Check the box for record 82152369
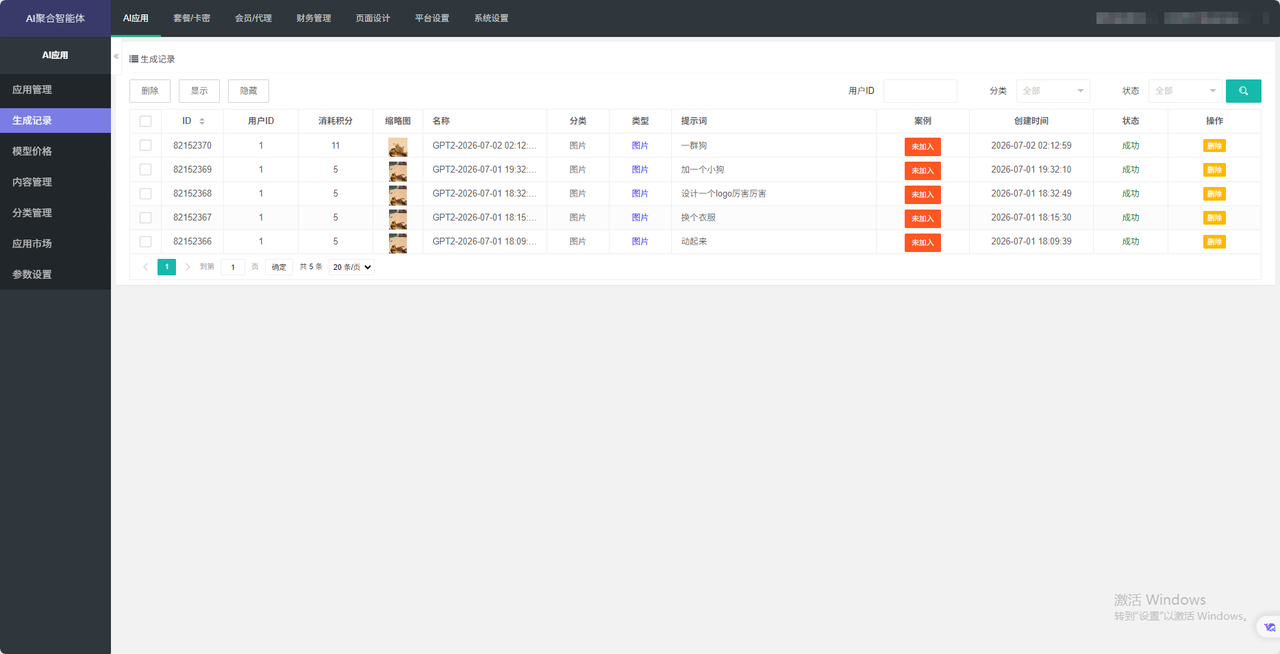1280x654 pixels. (146, 170)
